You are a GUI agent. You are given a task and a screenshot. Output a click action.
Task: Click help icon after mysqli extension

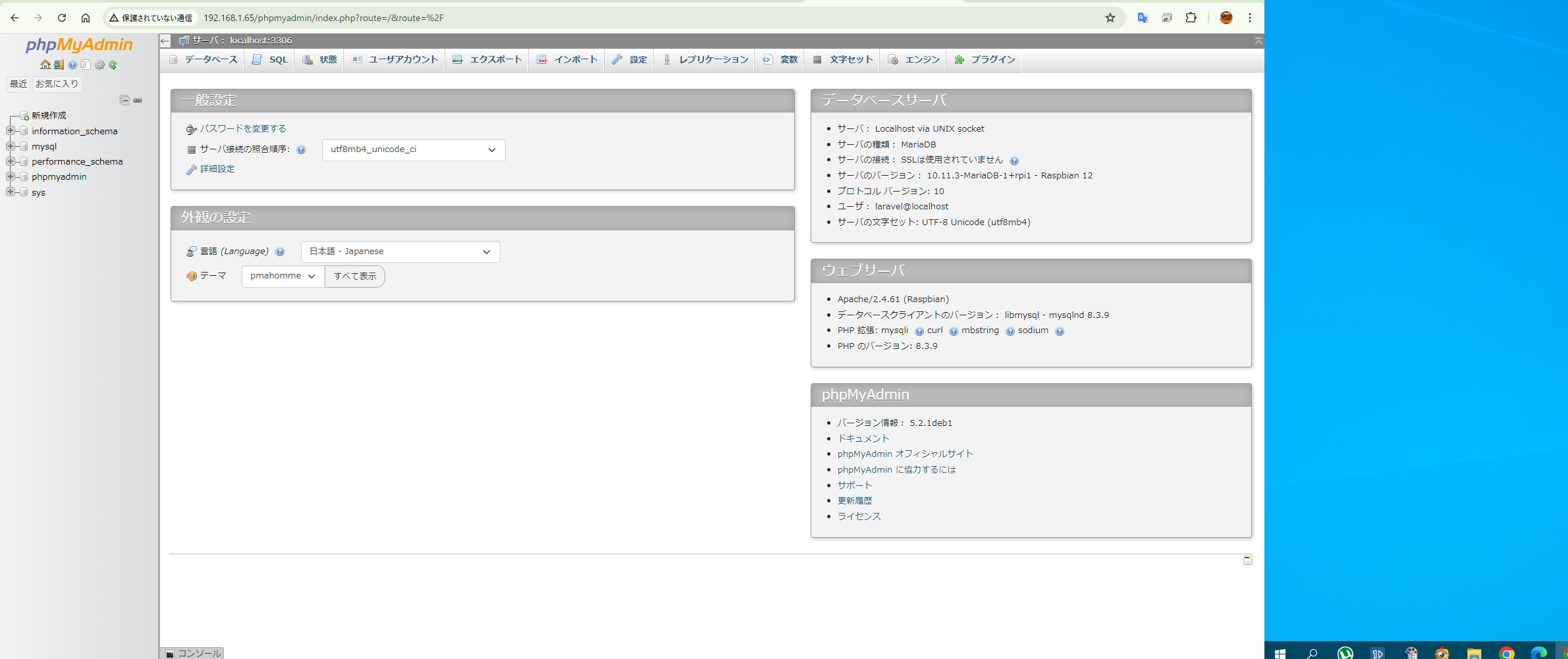pyautogui.click(x=919, y=331)
